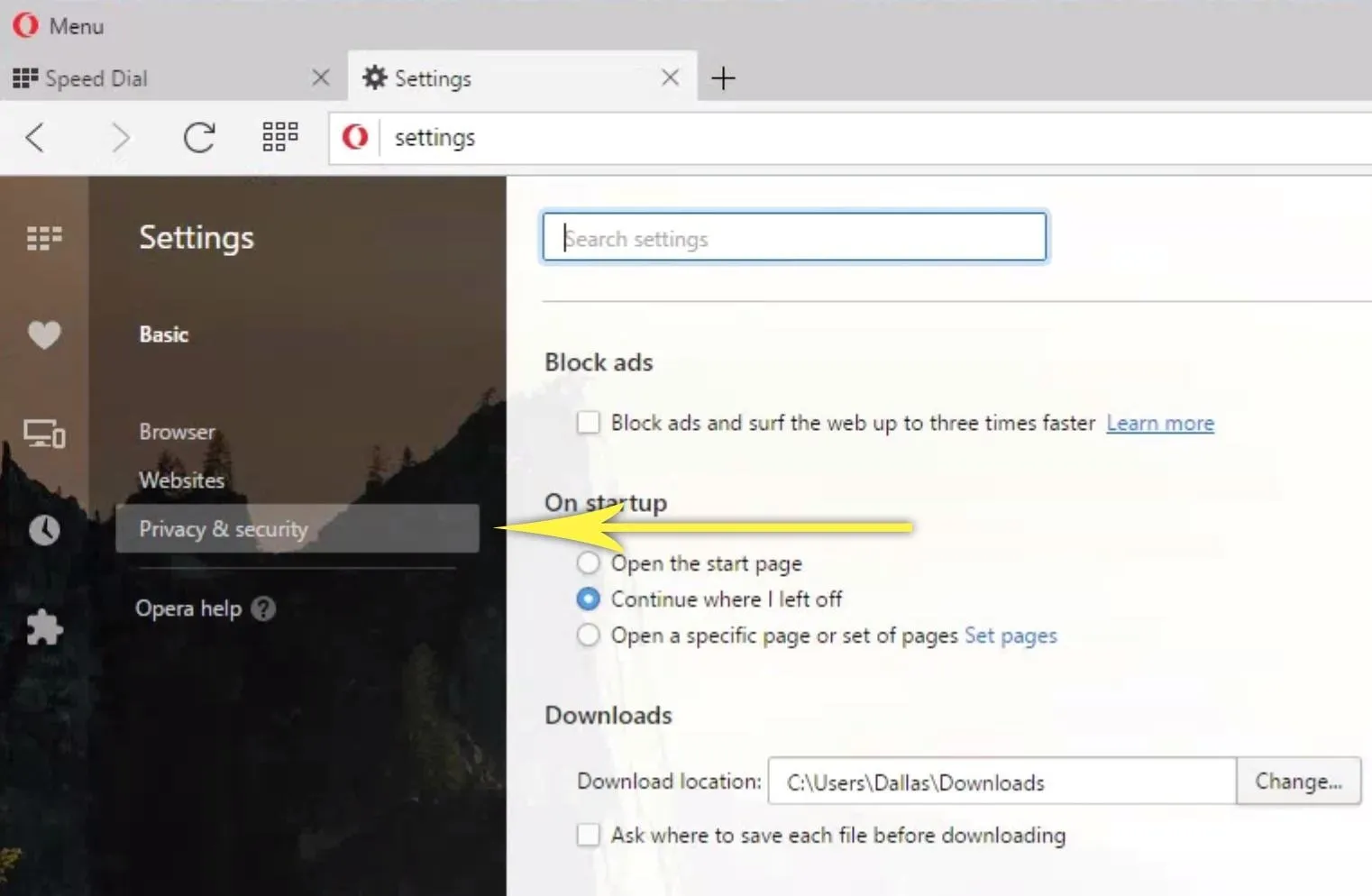
Task: Open Speed Dial grid icon in toolbar
Action: point(279,137)
